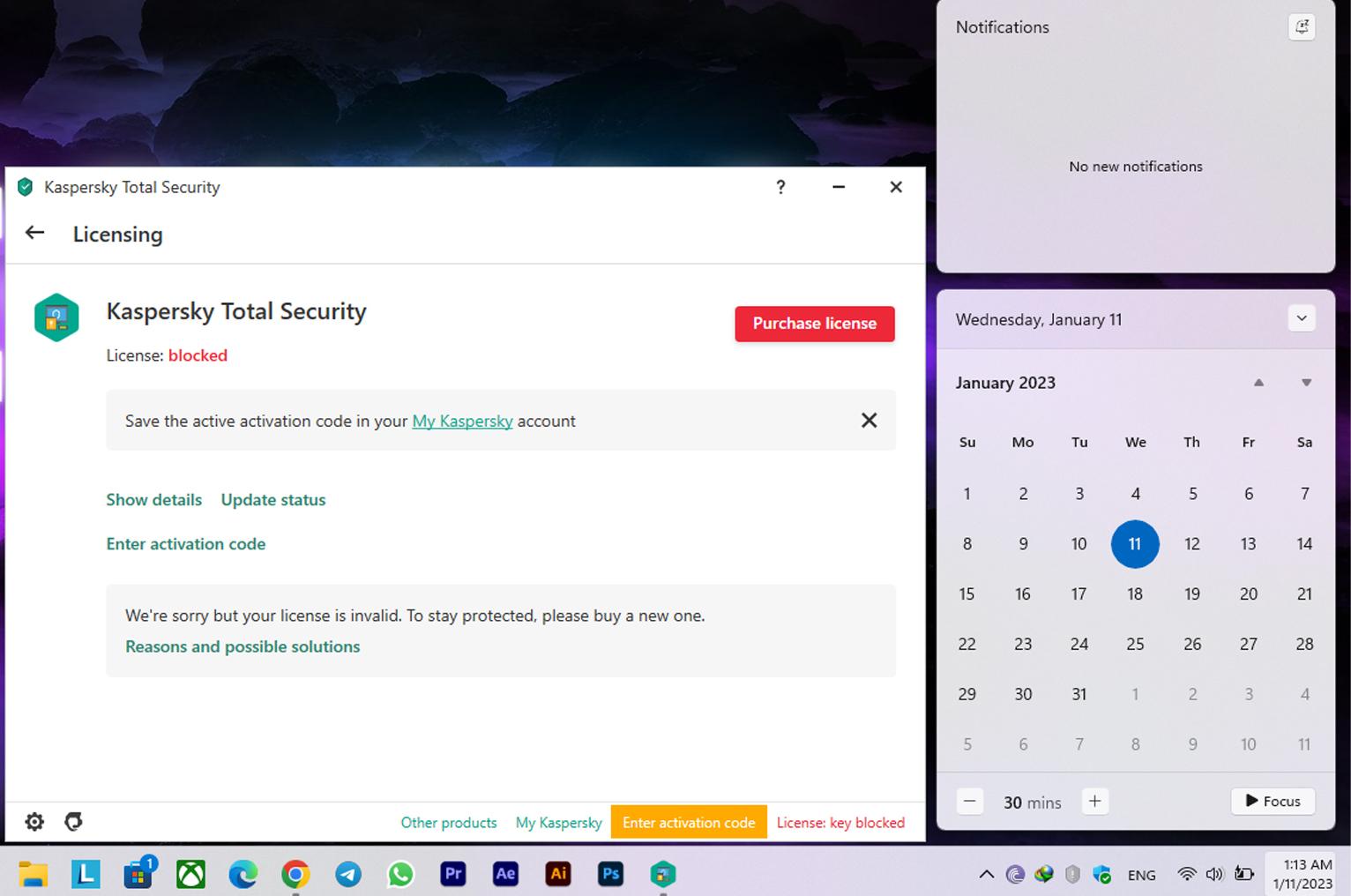Open the My Kaspersky link in banner
The width and height of the screenshot is (1351, 896).
pos(462,421)
